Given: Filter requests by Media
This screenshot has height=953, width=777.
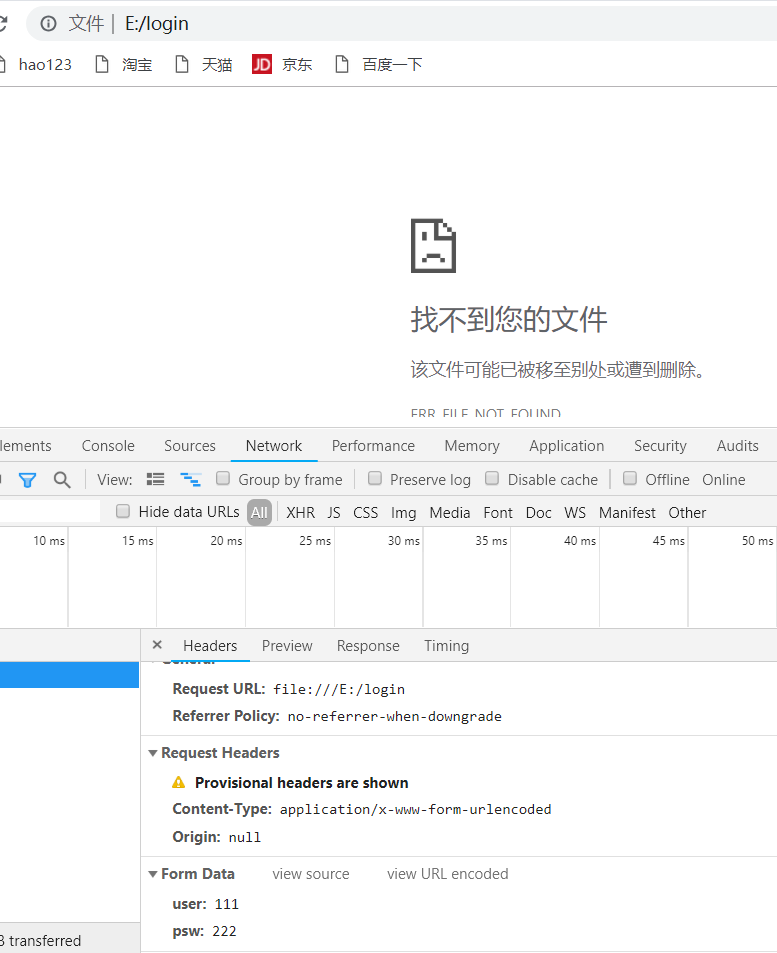Looking at the screenshot, I should point(450,512).
